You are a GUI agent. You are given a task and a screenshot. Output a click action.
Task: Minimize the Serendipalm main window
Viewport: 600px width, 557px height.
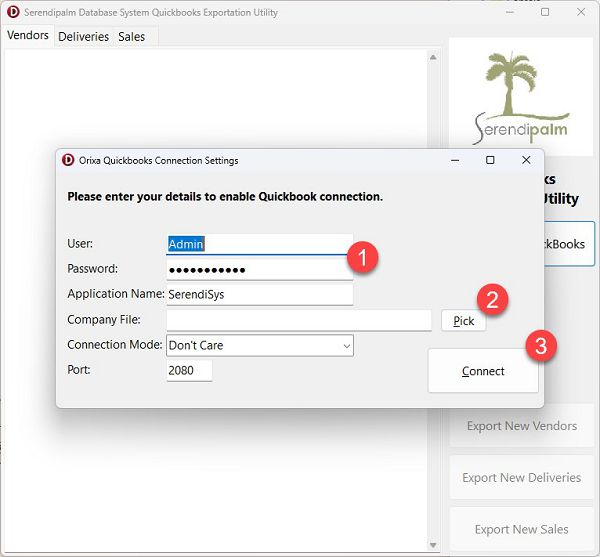[x=509, y=12]
